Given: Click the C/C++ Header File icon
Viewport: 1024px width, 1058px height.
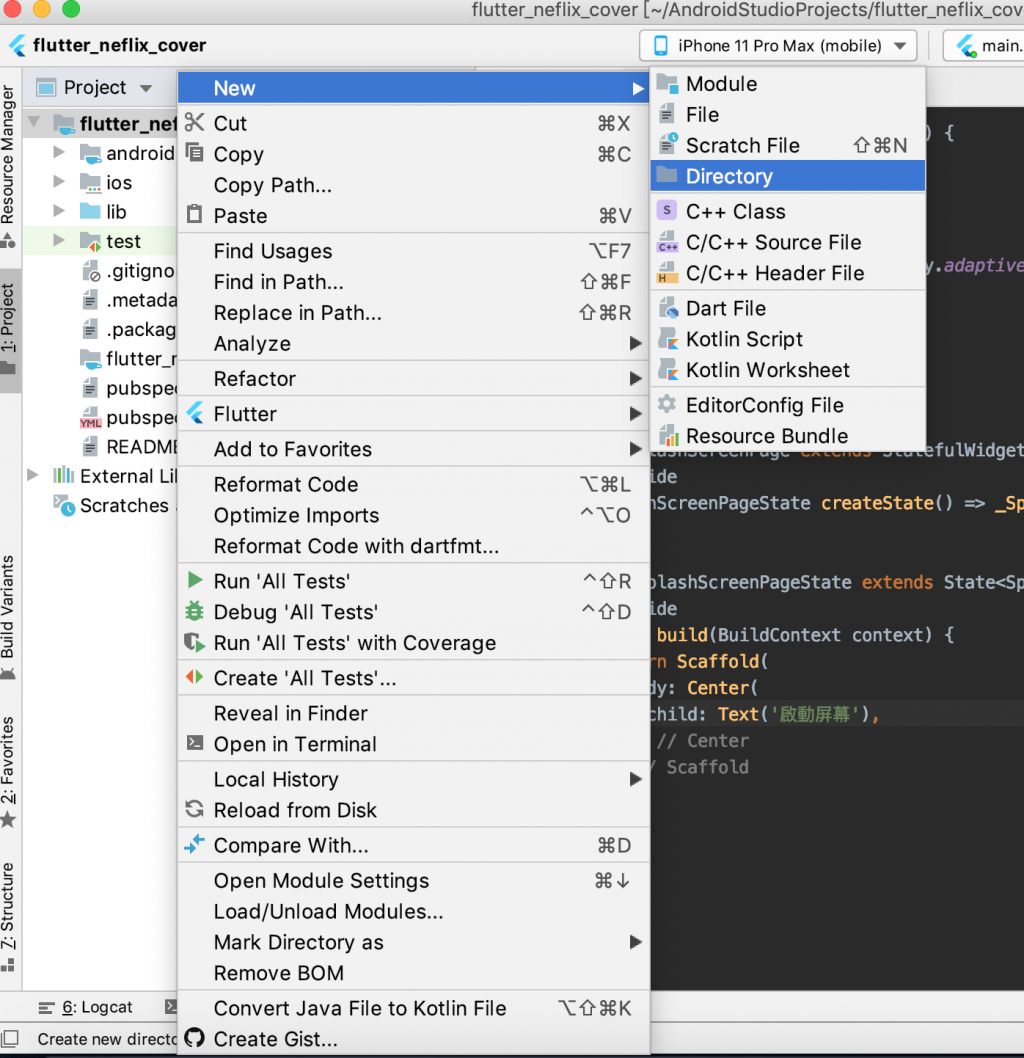Looking at the screenshot, I should point(667,273).
